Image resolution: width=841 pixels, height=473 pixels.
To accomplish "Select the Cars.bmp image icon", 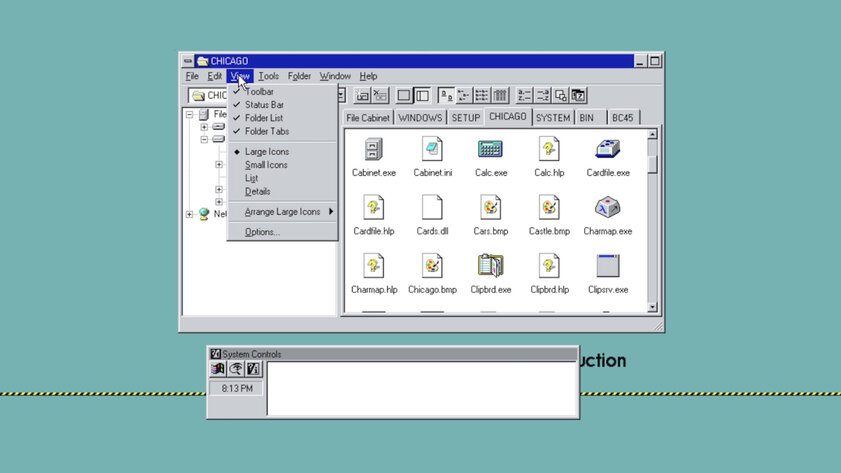I will 490,208.
